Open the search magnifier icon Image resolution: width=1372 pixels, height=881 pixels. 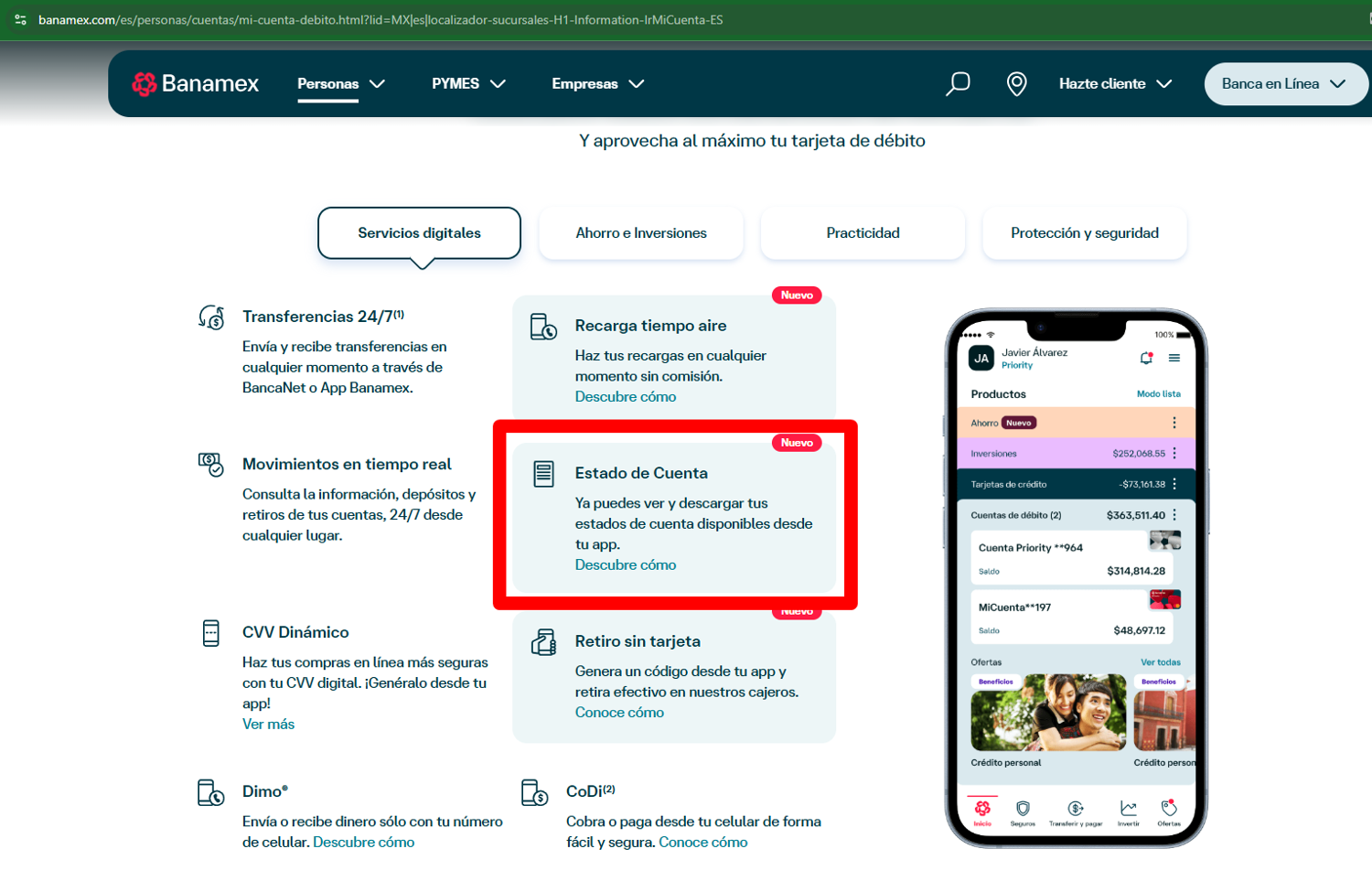point(958,83)
